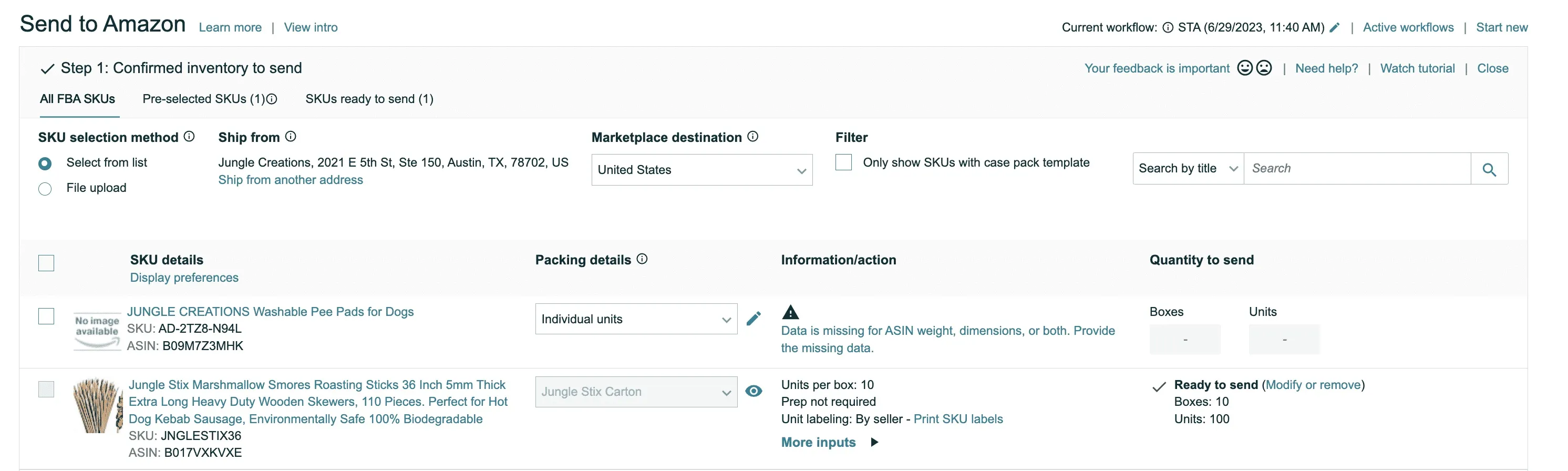Open info icon beside SKU selection method
This screenshot has height=471, width=1568.
tap(189, 137)
